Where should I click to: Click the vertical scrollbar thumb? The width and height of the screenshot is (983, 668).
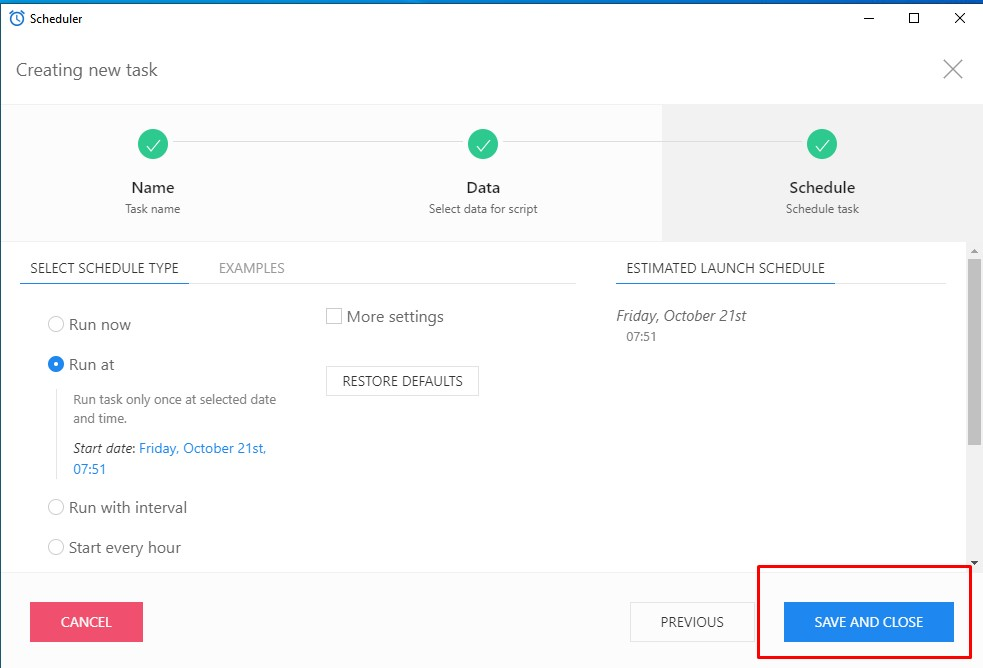(974, 352)
